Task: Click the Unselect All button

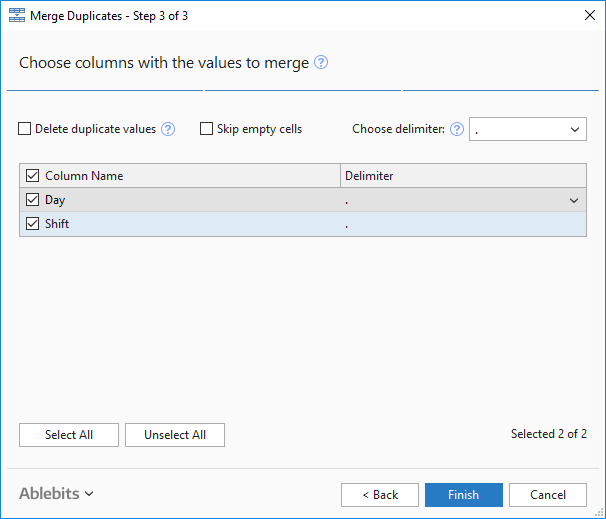Action: point(175,435)
